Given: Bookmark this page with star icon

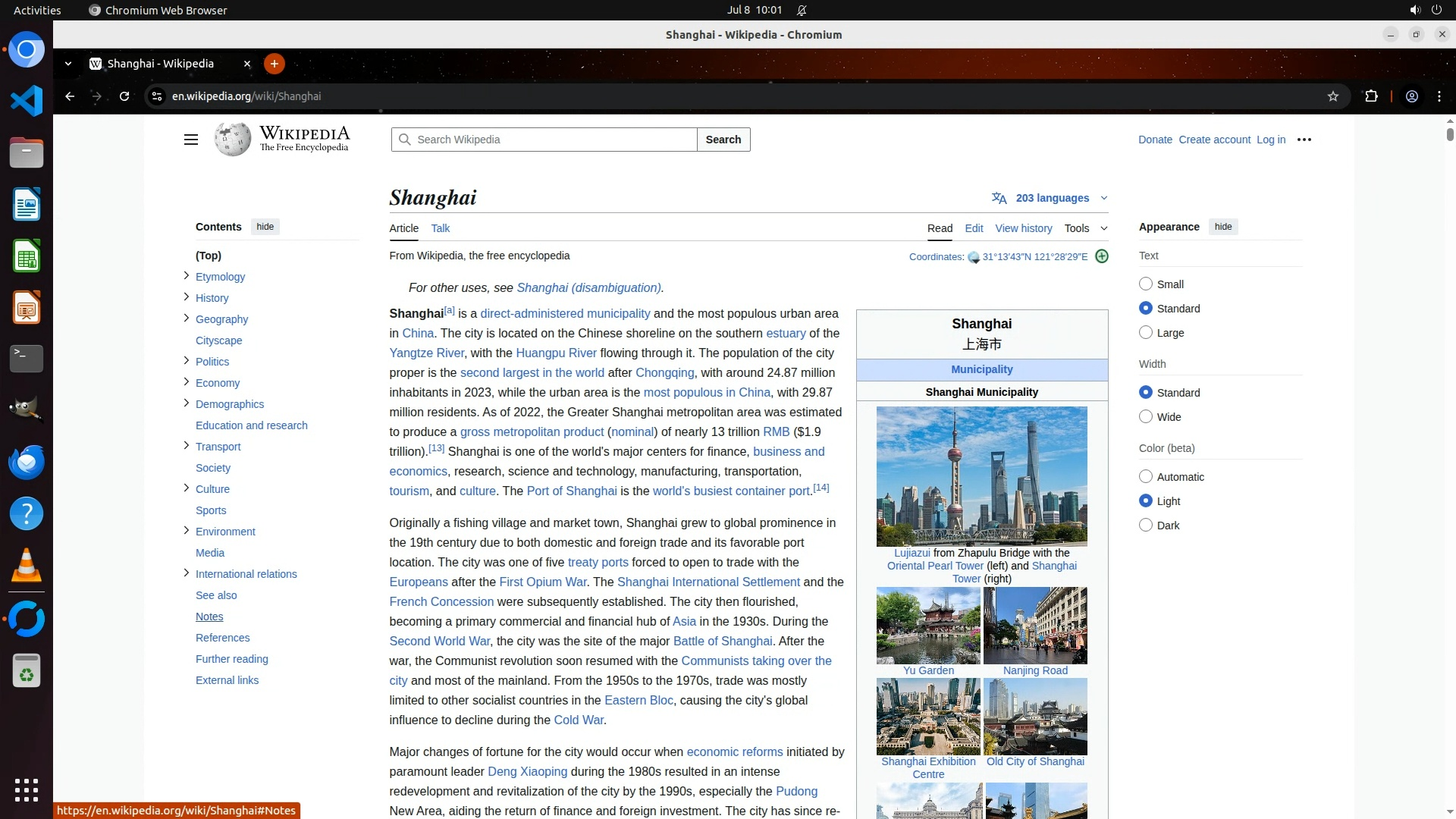Looking at the screenshot, I should 1333,96.
